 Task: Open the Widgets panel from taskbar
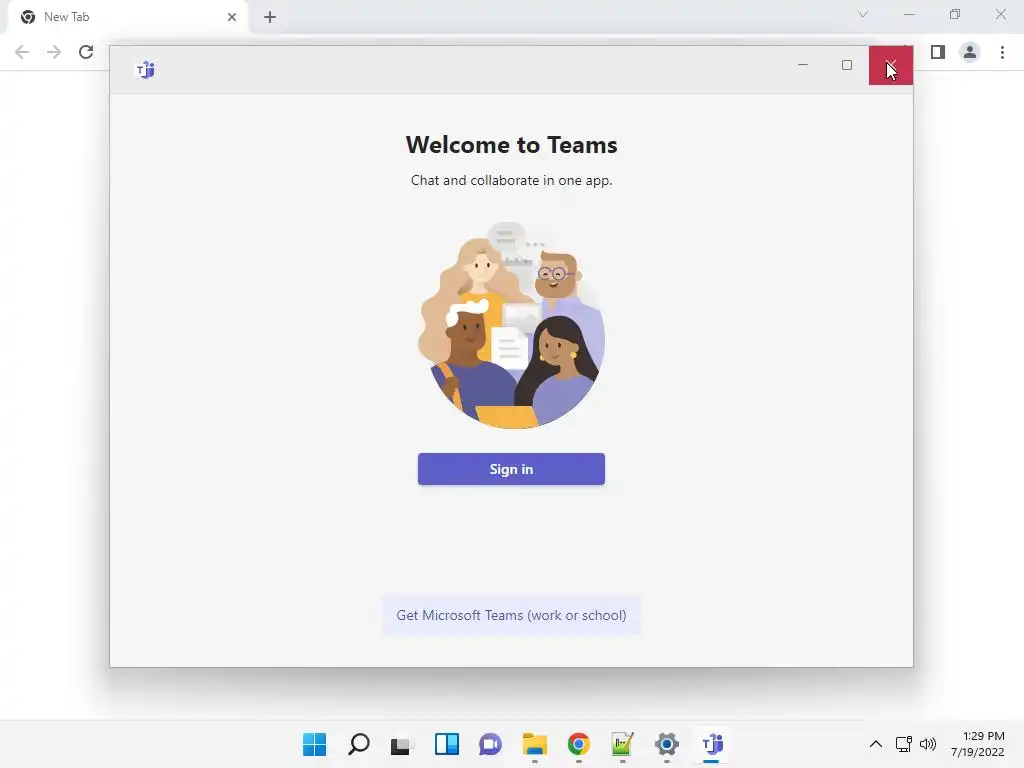click(x=447, y=744)
